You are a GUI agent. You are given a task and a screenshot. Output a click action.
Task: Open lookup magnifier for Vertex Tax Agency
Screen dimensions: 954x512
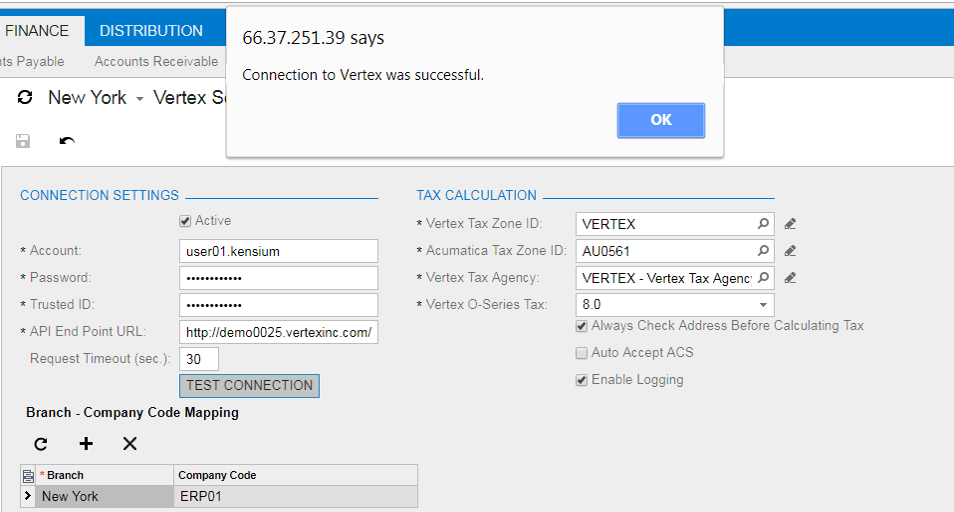point(763,278)
